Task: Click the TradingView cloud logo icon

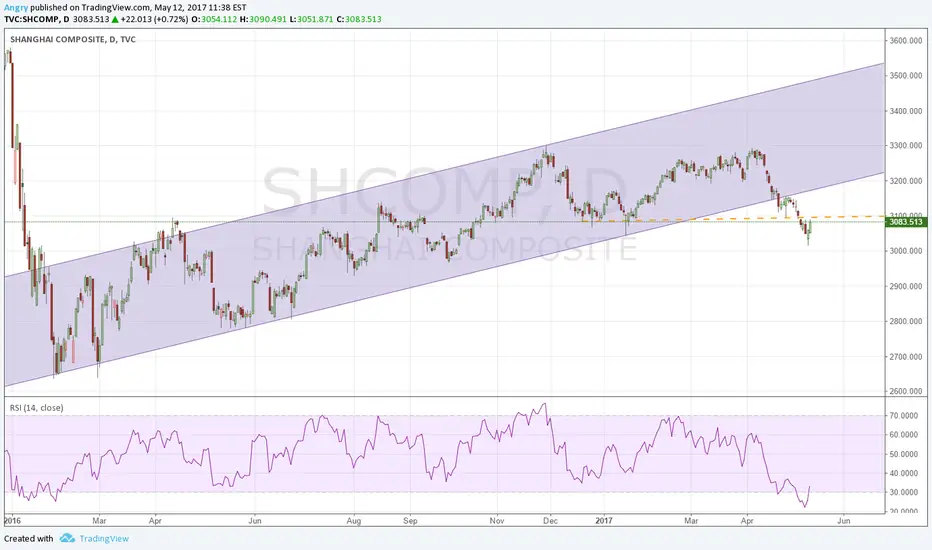Action: pyautogui.click(x=67, y=538)
